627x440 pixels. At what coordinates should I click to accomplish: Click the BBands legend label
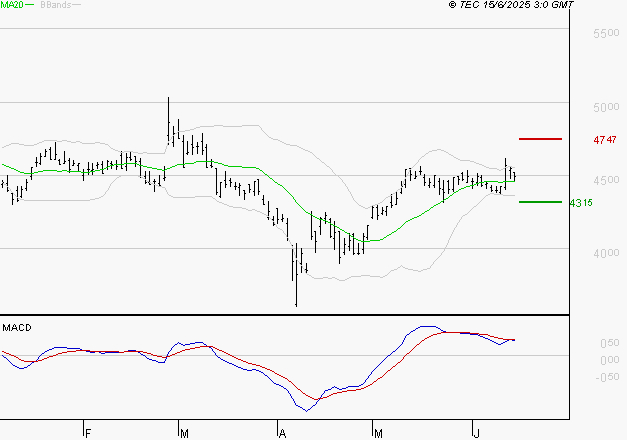point(53,5)
